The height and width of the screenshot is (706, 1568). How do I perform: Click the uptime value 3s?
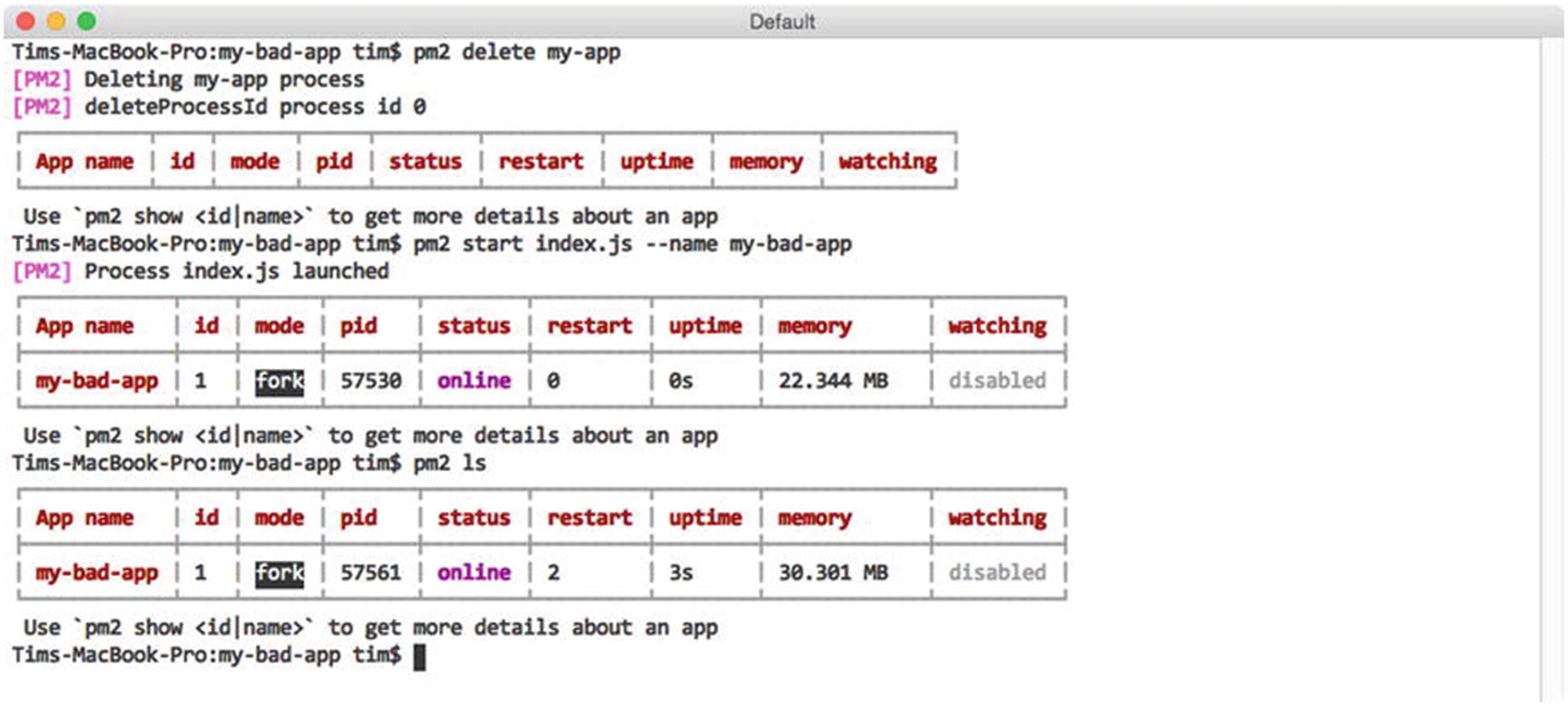681,572
